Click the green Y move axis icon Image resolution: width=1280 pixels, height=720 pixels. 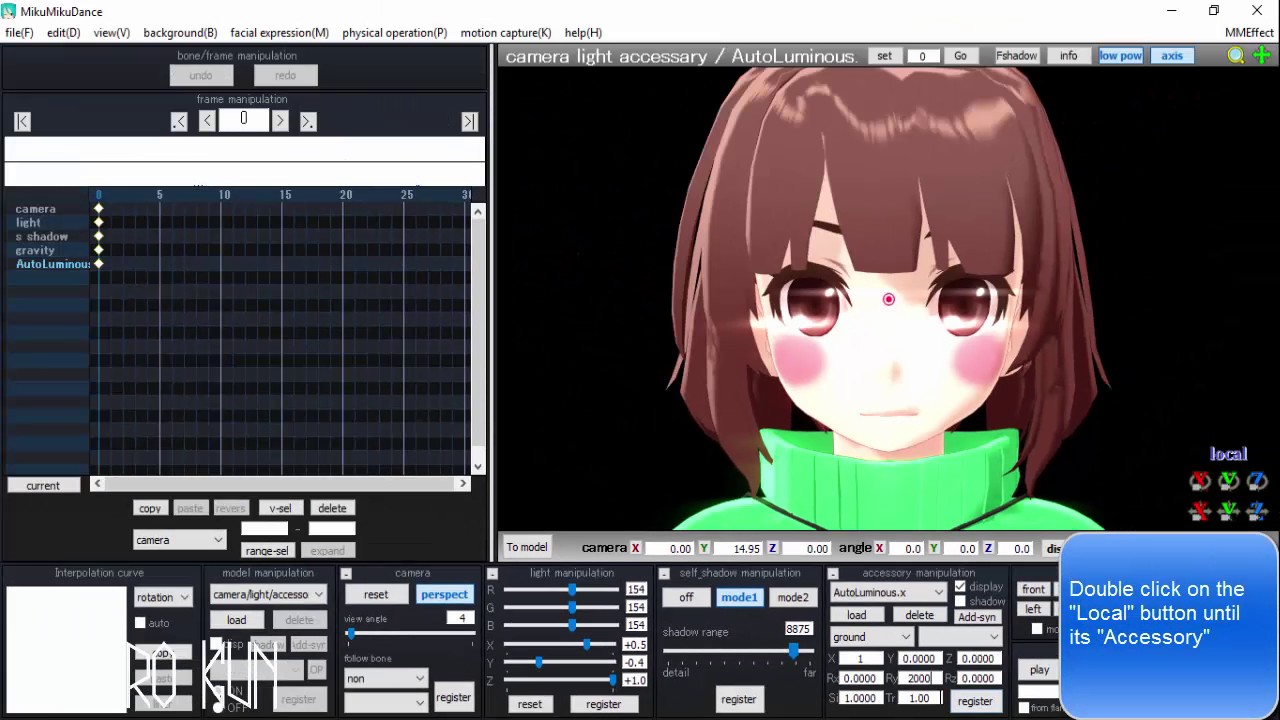point(1229,511)
